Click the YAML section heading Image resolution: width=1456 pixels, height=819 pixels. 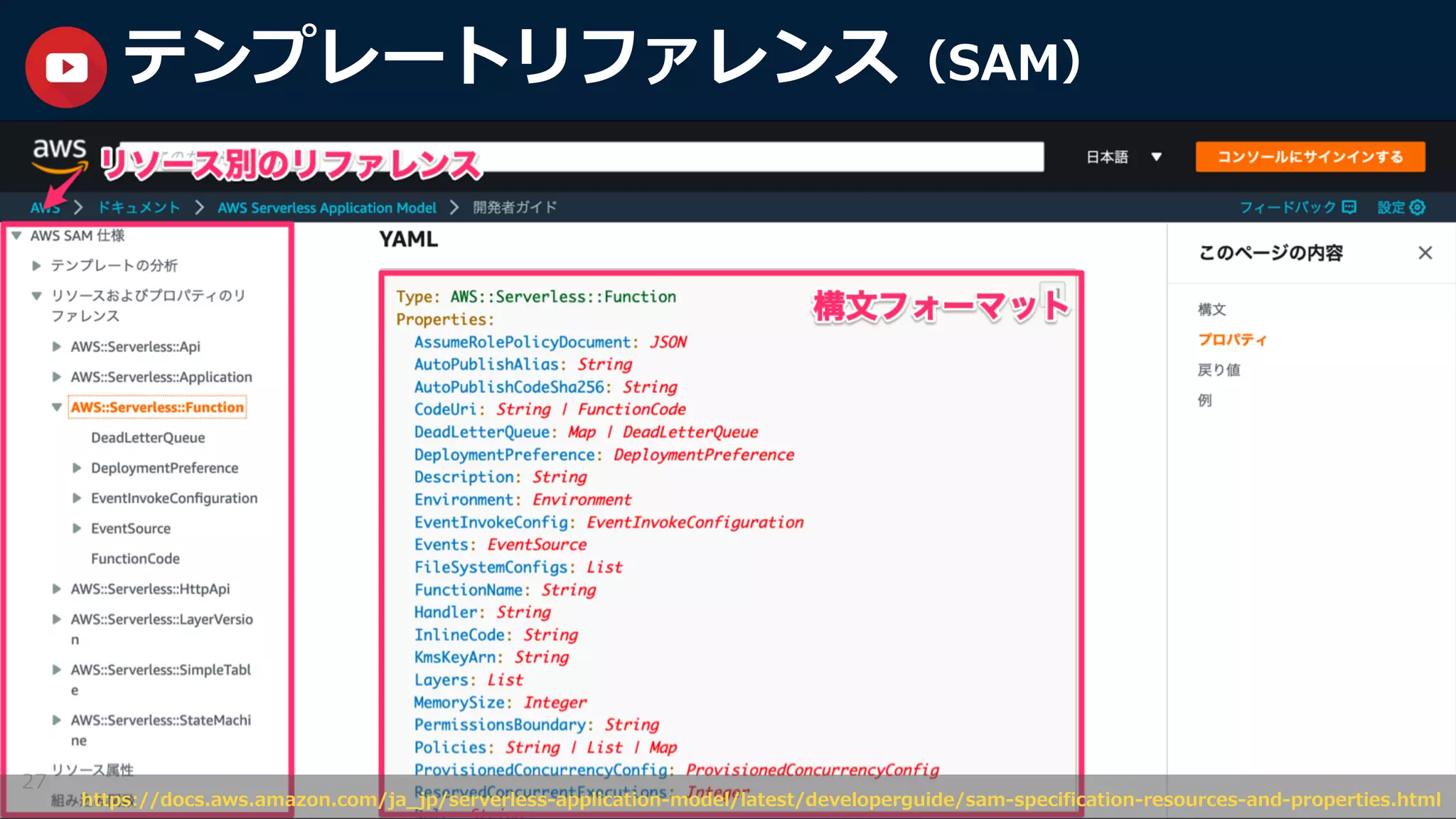click(x=408, y=240)
